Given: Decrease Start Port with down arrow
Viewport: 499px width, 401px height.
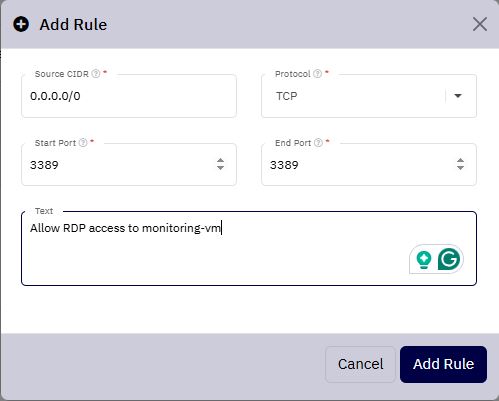Looking at the screenshot, I should (x=220, y=167).
